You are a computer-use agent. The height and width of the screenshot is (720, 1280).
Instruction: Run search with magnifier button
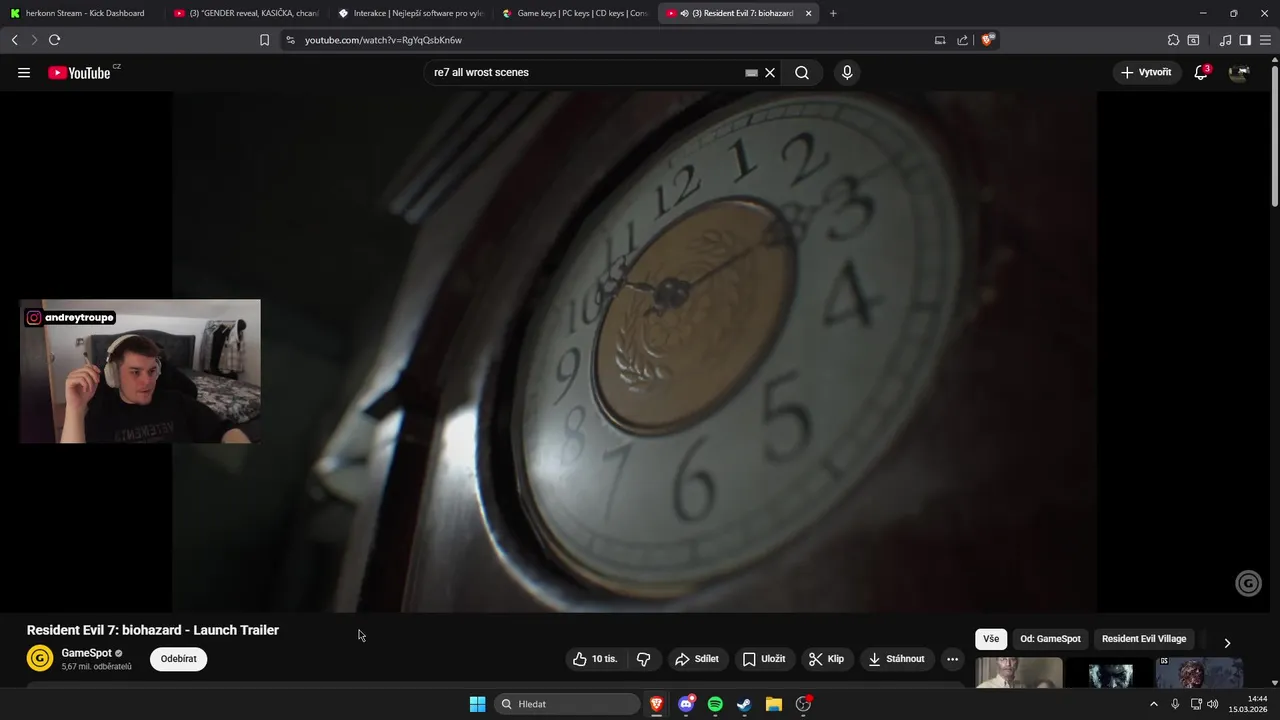(x=802, y=72)
